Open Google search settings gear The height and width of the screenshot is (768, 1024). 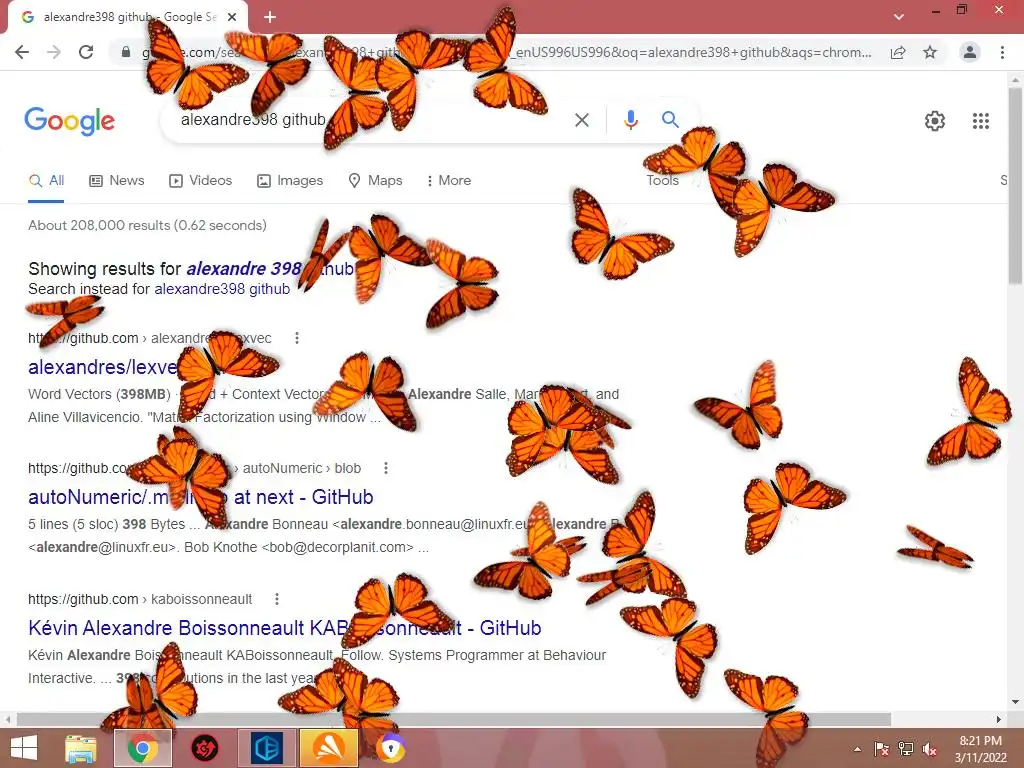[935, 121]
